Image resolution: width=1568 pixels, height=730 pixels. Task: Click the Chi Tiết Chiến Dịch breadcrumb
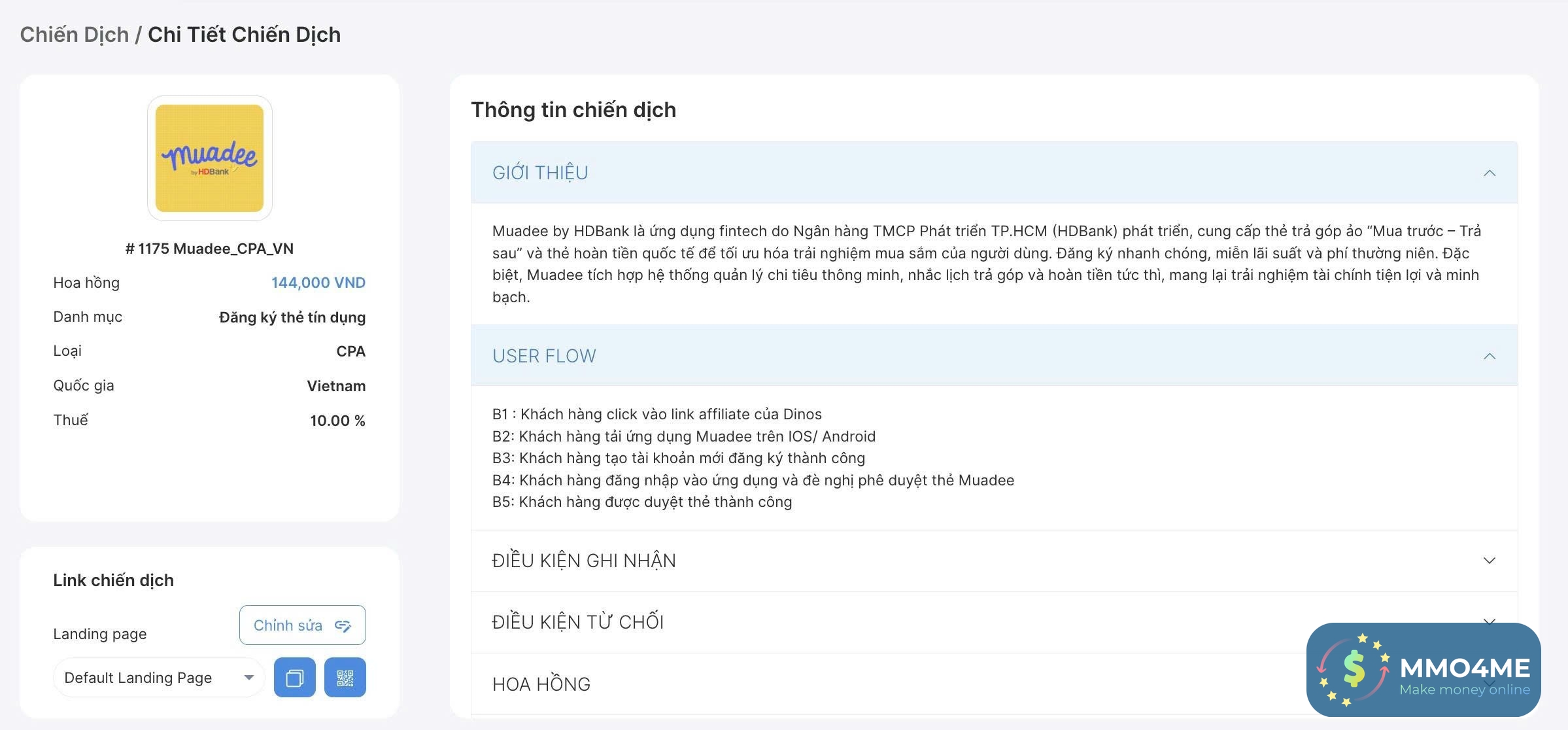pyautogui.click(x=244, y=35)
